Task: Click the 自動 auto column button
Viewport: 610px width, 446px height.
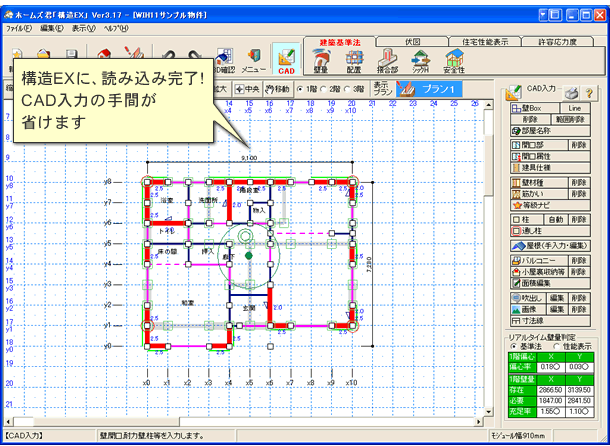Action: point(556,219)
